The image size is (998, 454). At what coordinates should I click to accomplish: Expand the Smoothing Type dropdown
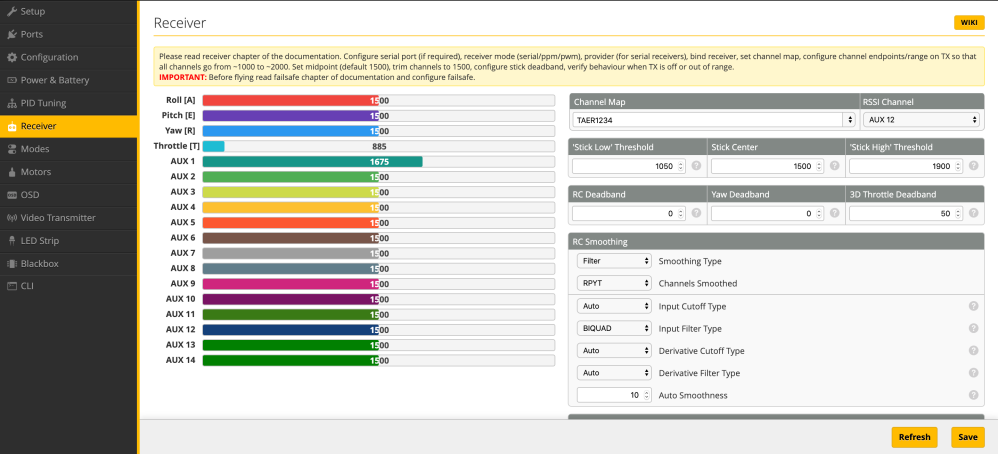point(614,261)
